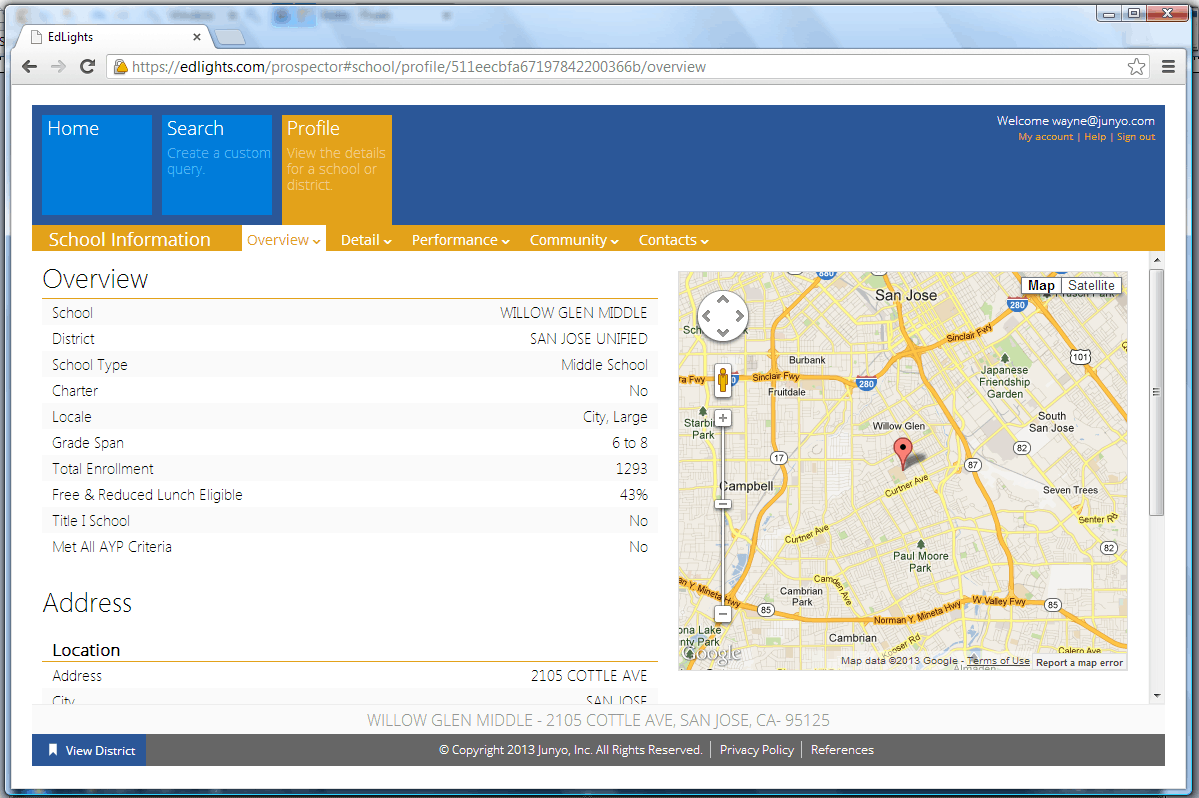Open the References link

(x=842, y=750)
